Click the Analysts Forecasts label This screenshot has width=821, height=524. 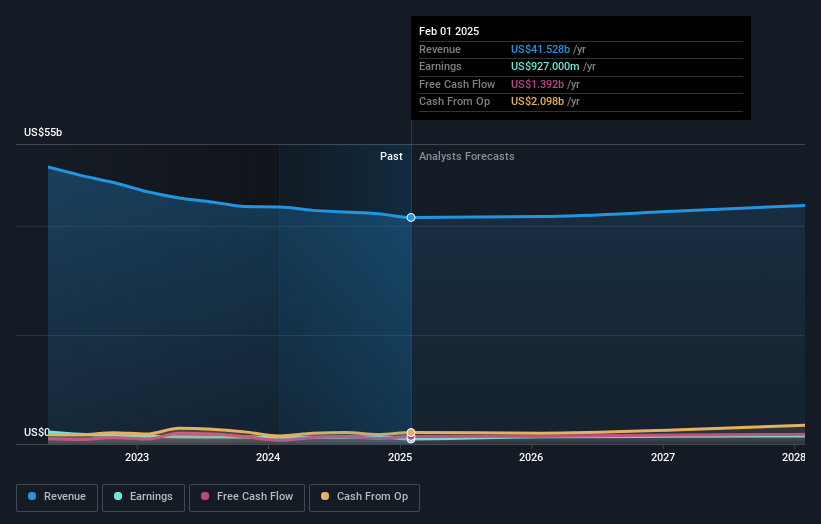(x=467, y=157)
